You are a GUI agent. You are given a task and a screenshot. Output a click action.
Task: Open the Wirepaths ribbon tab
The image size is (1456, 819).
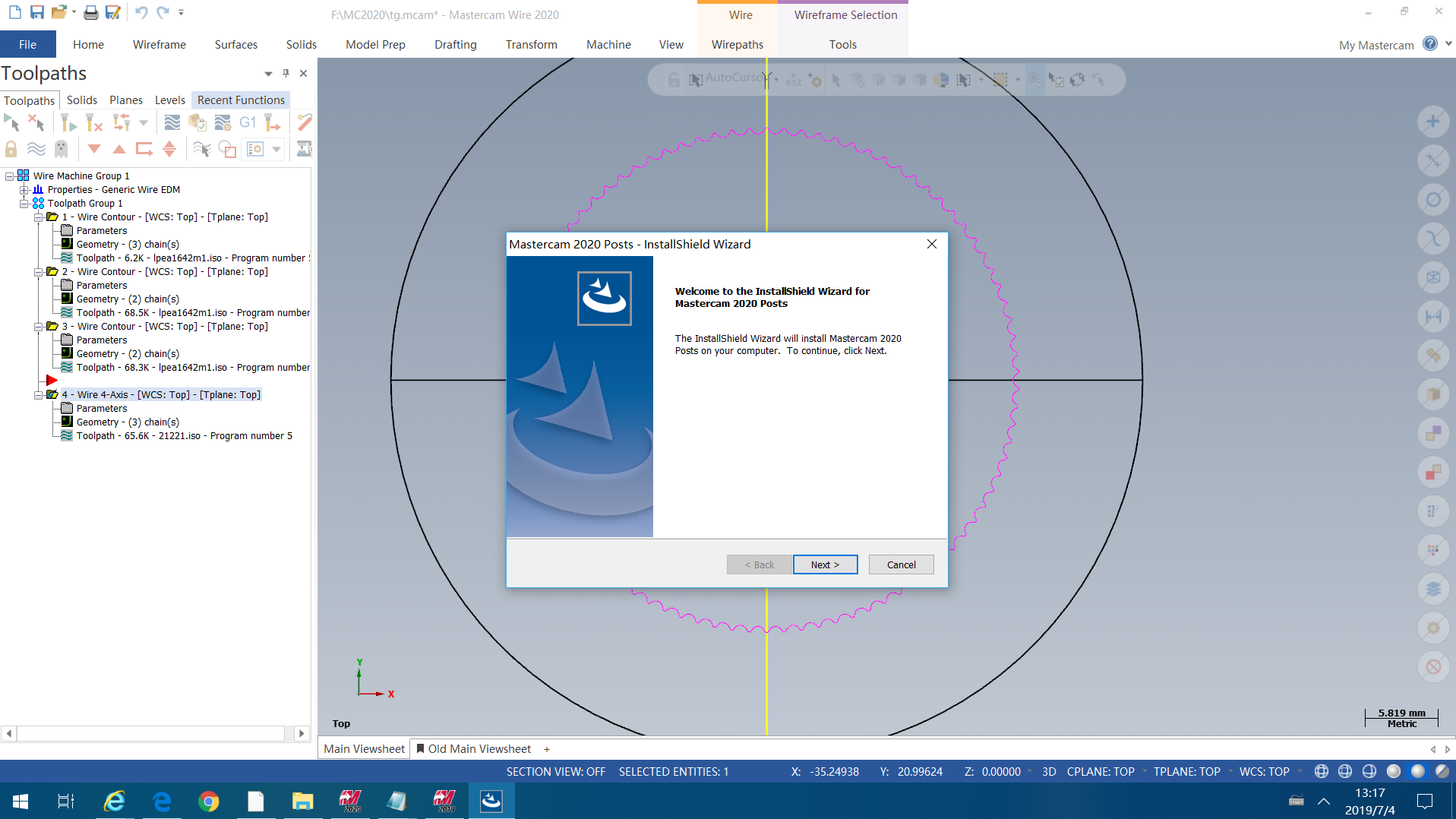(x=737, y=45)
